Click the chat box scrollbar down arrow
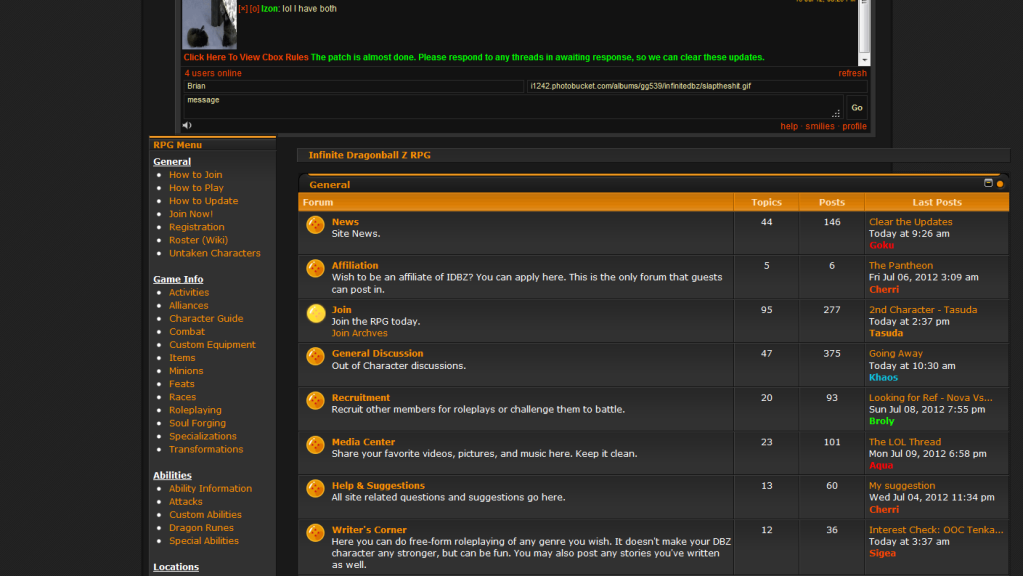Image resolution: width=1023 pixels, height=576 pixels. coord(864,60)
